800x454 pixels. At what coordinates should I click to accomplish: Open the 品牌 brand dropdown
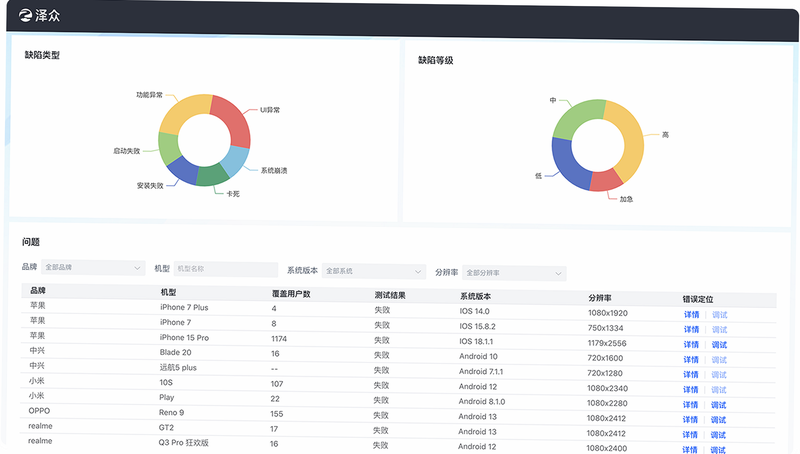click(93, 267)
